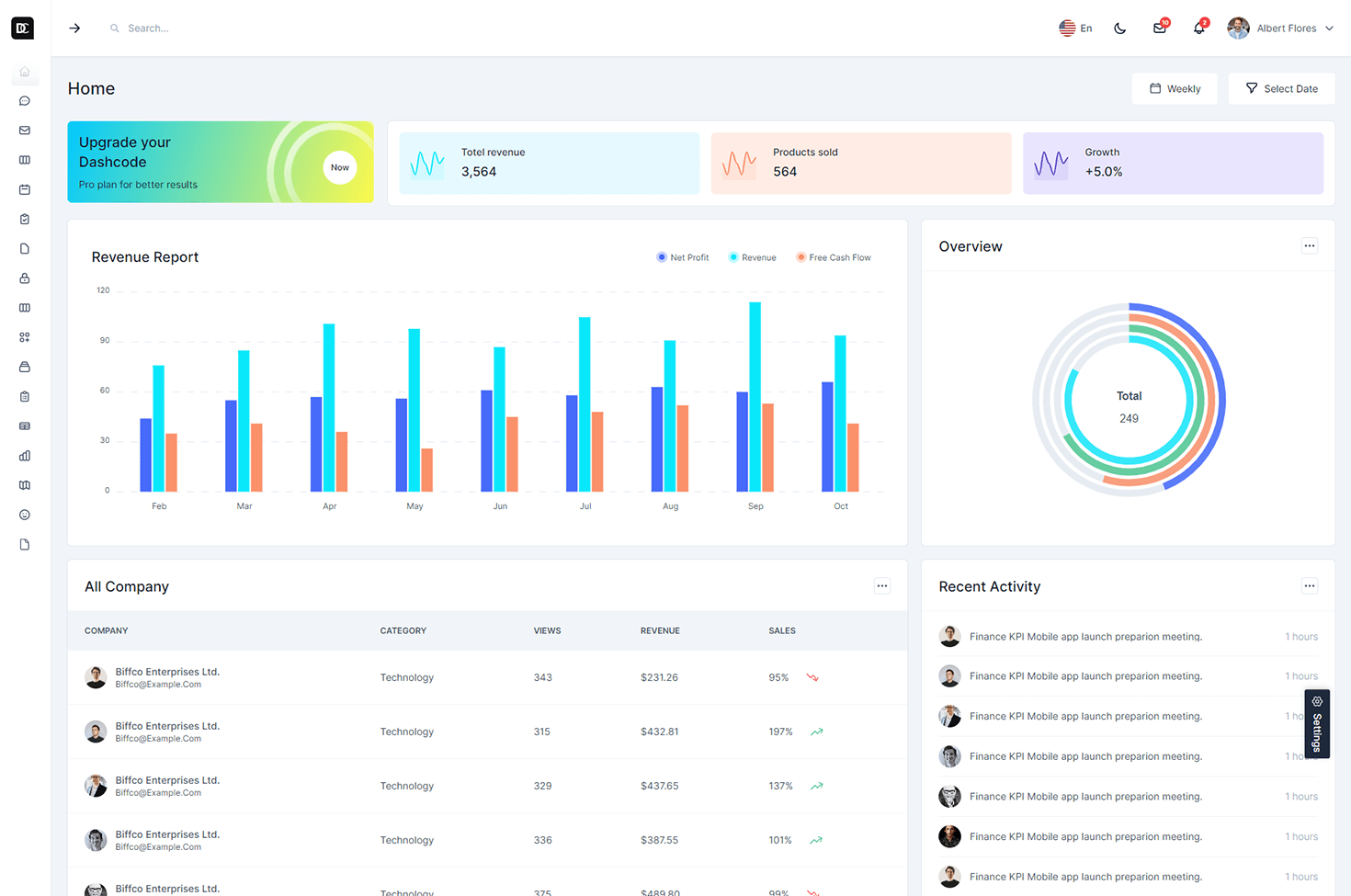Click the Revenue Report heading
The image size is (1351, 896).
pos(145,257)
